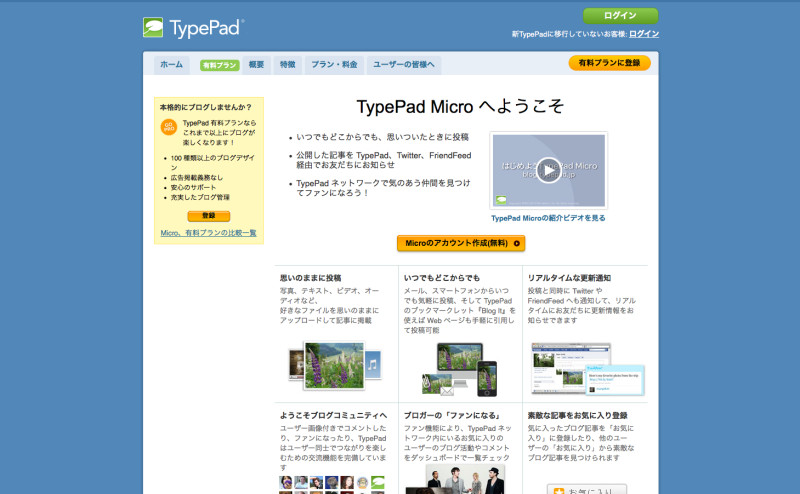Image resolution: width=800 pixels, height=494 pixels.
Task: Click the 登録 button in the yellow sidebar
Action: (209, 216)
